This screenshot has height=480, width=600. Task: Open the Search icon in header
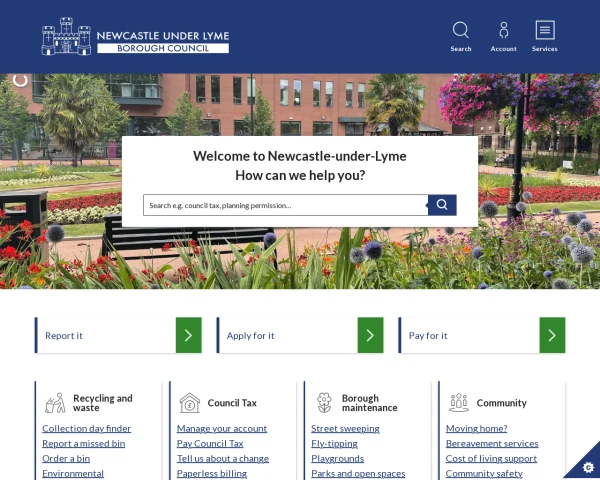click(460, 30)
